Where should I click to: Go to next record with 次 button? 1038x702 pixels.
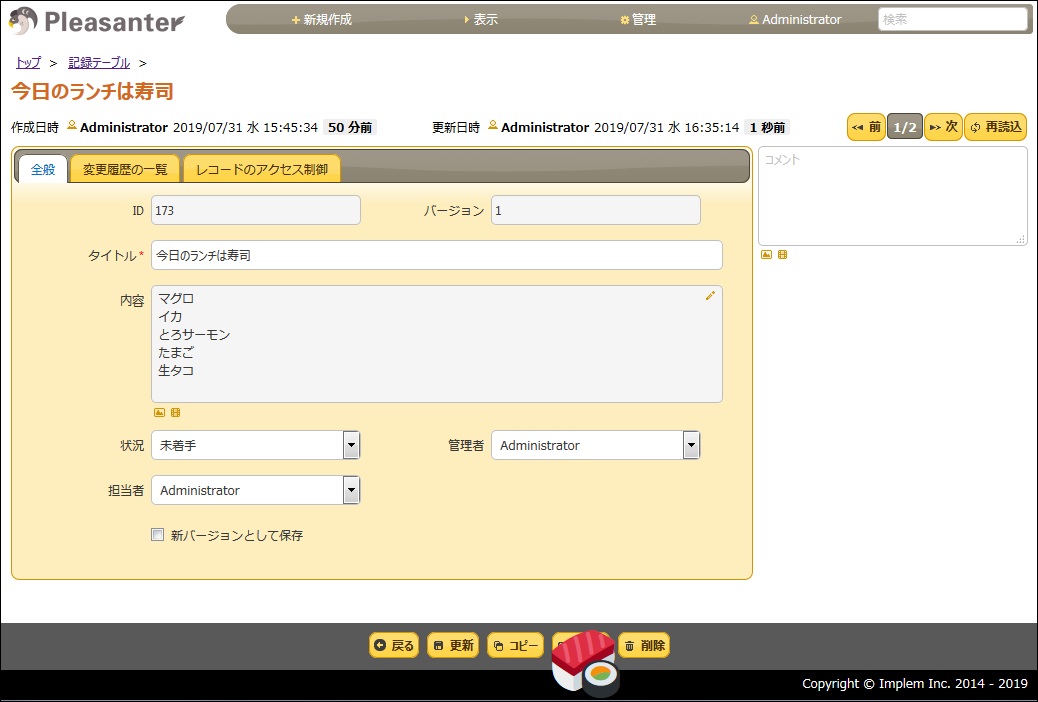point(943,127)
